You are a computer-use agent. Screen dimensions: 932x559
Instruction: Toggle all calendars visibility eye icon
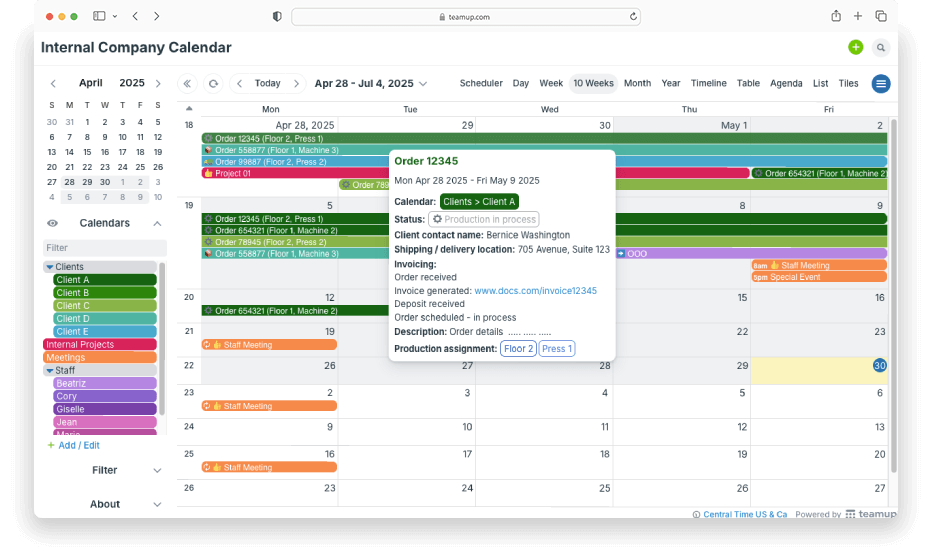click(53, 223)
